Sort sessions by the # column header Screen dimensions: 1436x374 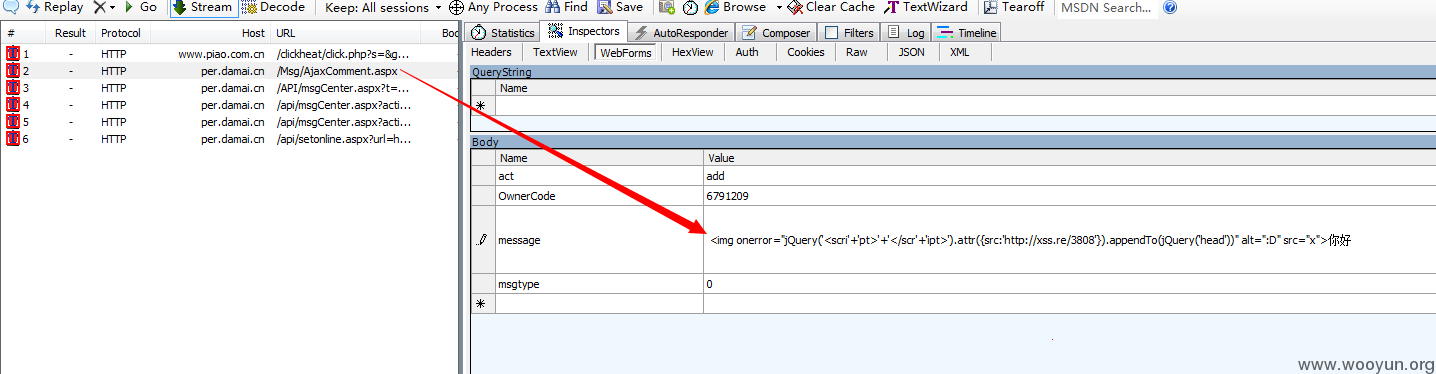(x=22, y=33)
